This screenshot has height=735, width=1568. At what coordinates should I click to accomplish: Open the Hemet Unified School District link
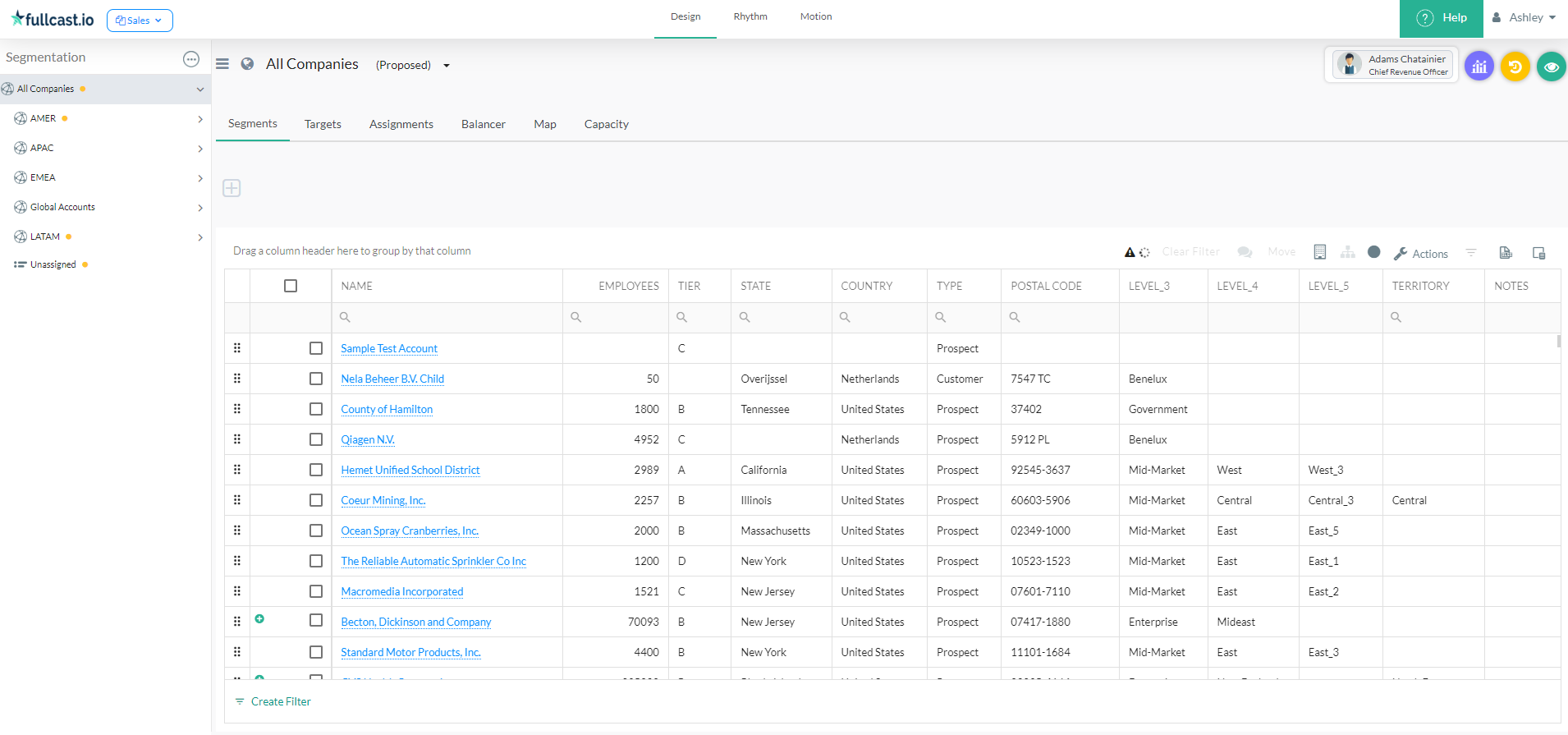(410, 470)
